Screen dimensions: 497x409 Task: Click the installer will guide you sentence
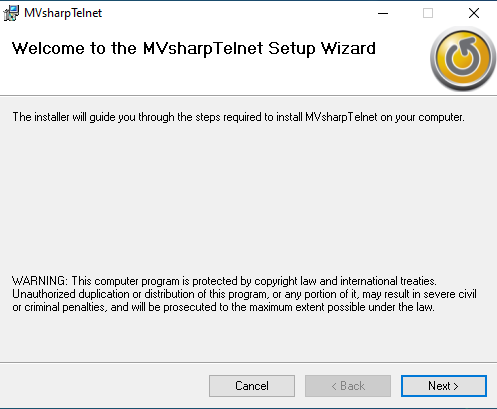tap(238, 117)
